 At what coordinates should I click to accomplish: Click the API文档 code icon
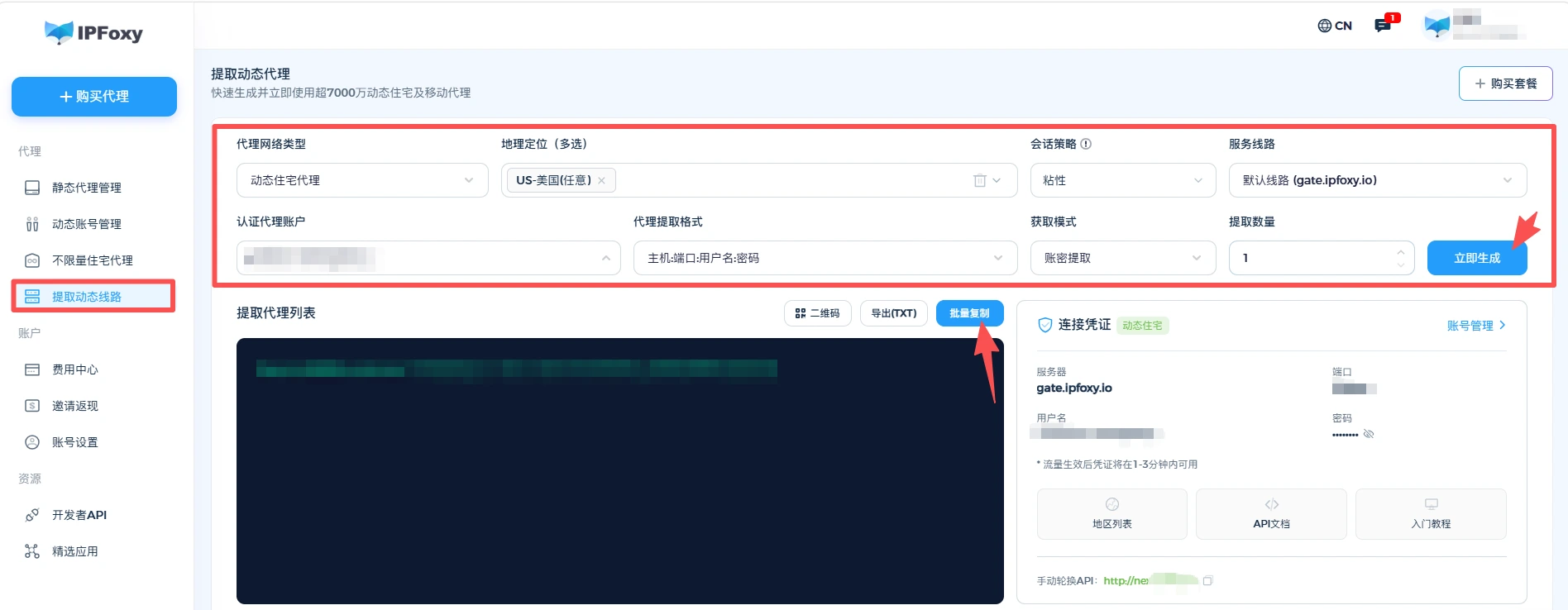(1272, 504)
